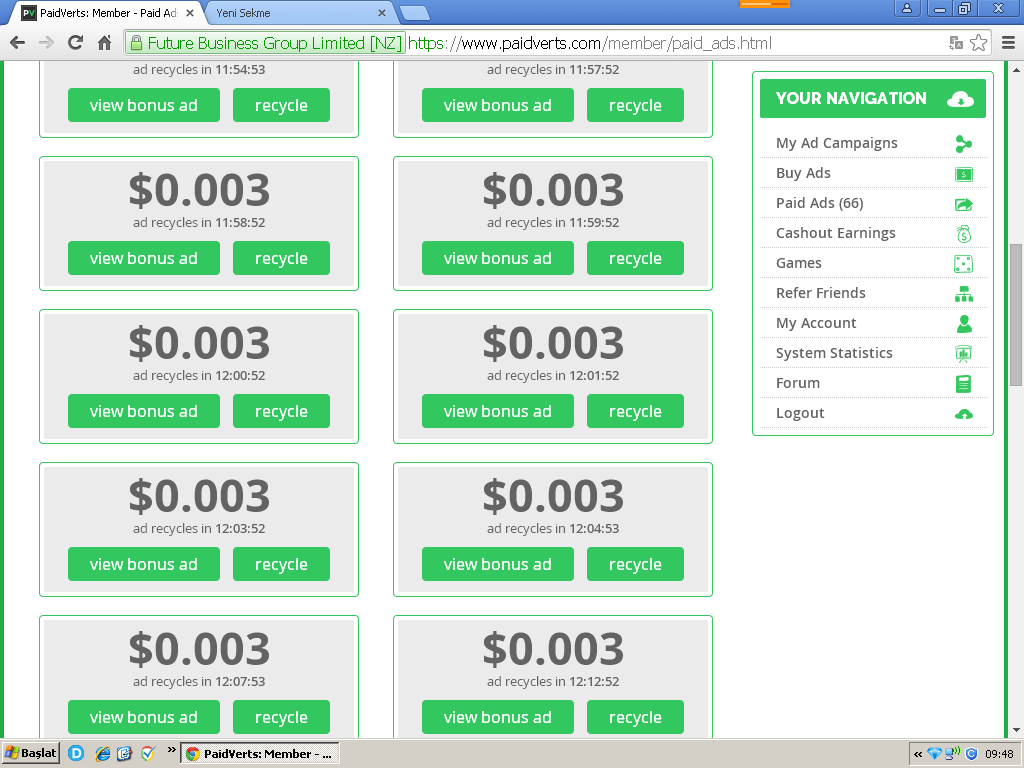Viewport: 1024px width, 768px height.
Task: Switch to the Yeni Sekme tab
Action: pyautogui.click(x=296, y=13)
